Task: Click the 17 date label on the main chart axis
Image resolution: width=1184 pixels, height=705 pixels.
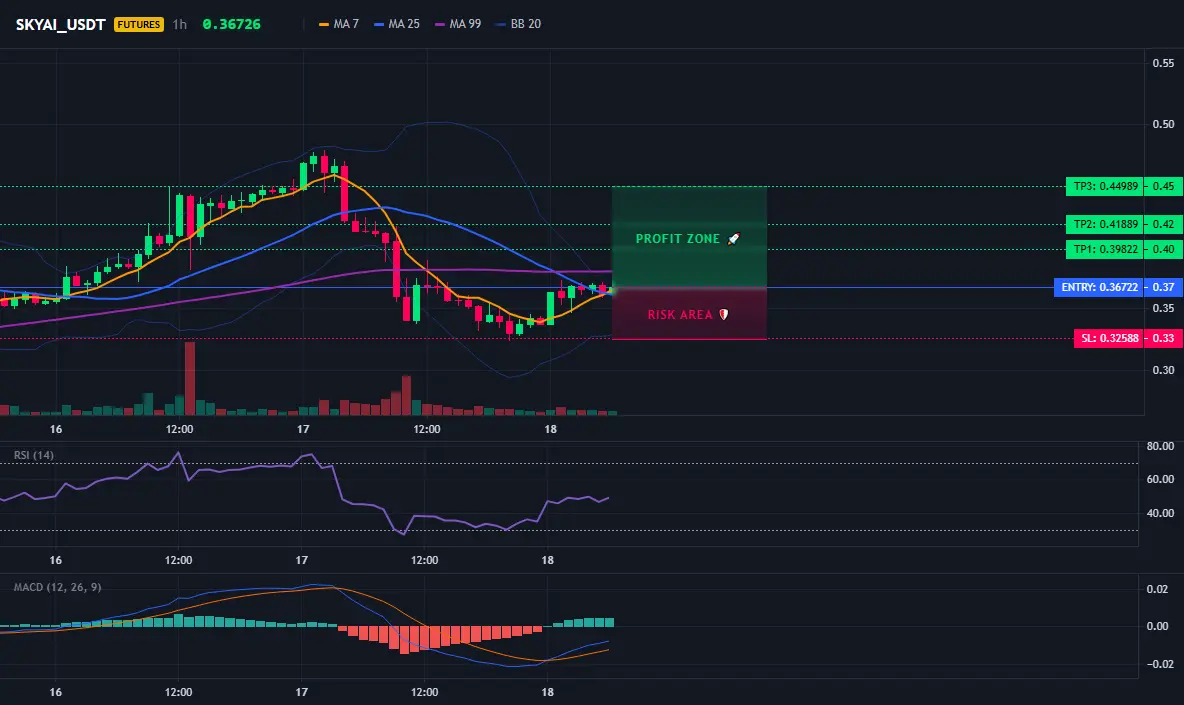Action: coord(303,429)
